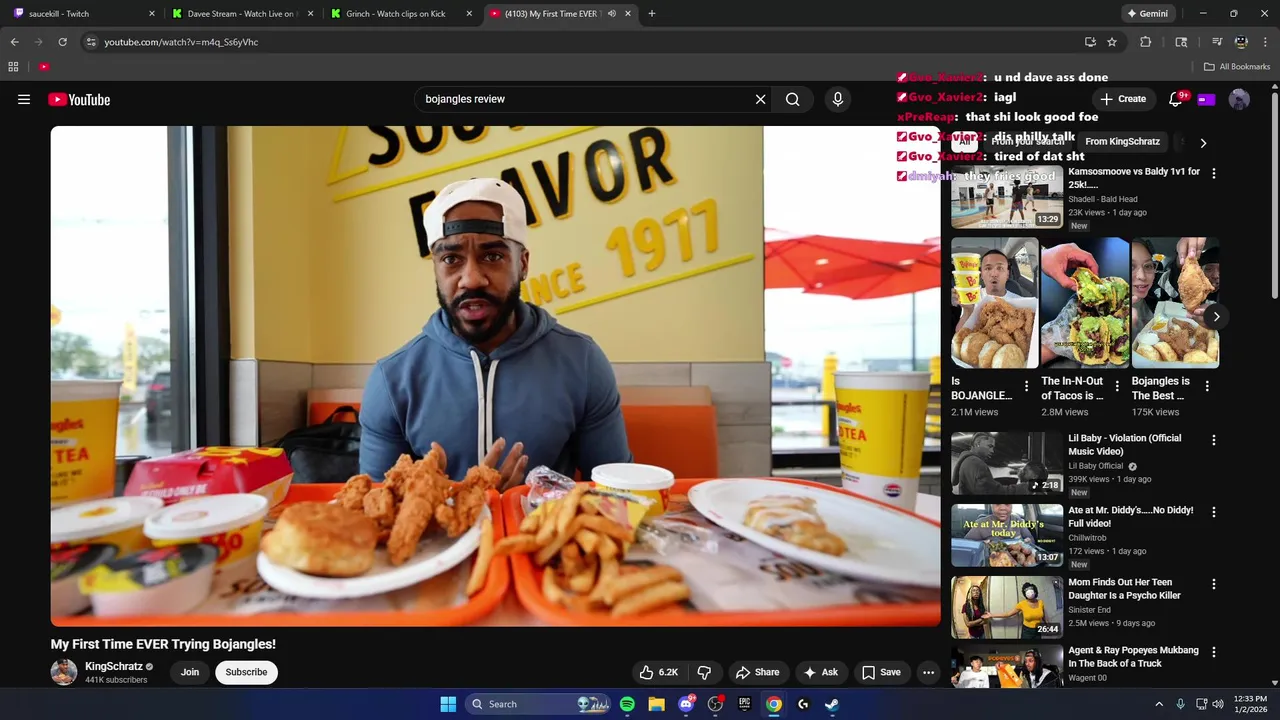Open All Bookmarks folder

(1237, 67)
